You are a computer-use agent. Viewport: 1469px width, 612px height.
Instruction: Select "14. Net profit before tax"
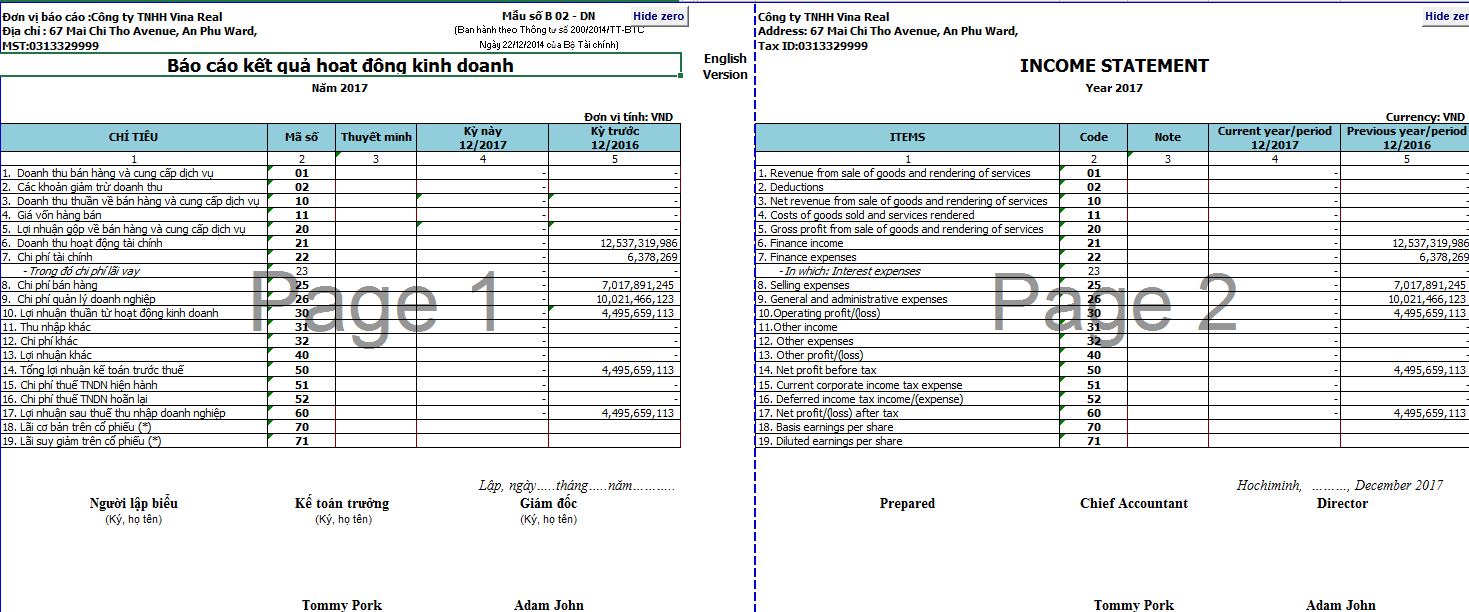click(817, 370)
